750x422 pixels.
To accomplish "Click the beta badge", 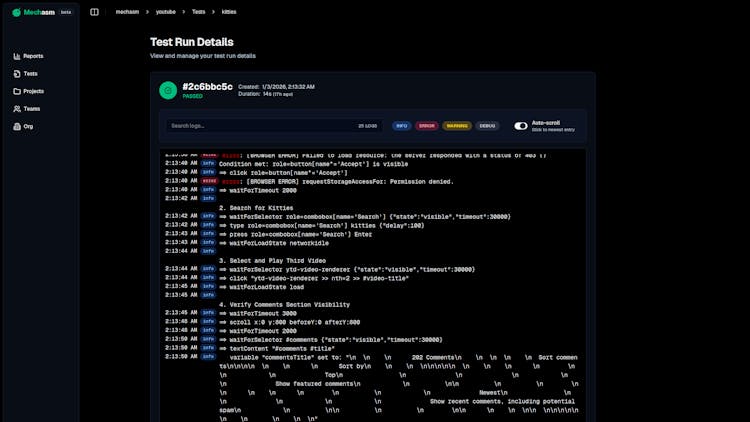I will coord(66,12).
